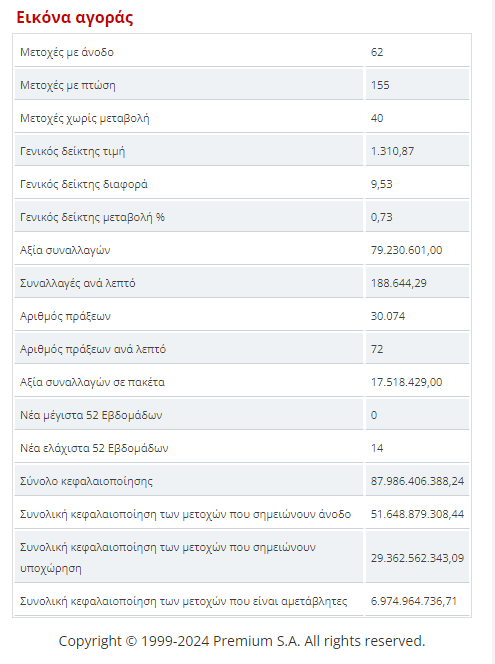Select the Γενικός δείκτης διαφορά label
The height and width of the screenshot is (664, 495).
(x=83, y=184)
